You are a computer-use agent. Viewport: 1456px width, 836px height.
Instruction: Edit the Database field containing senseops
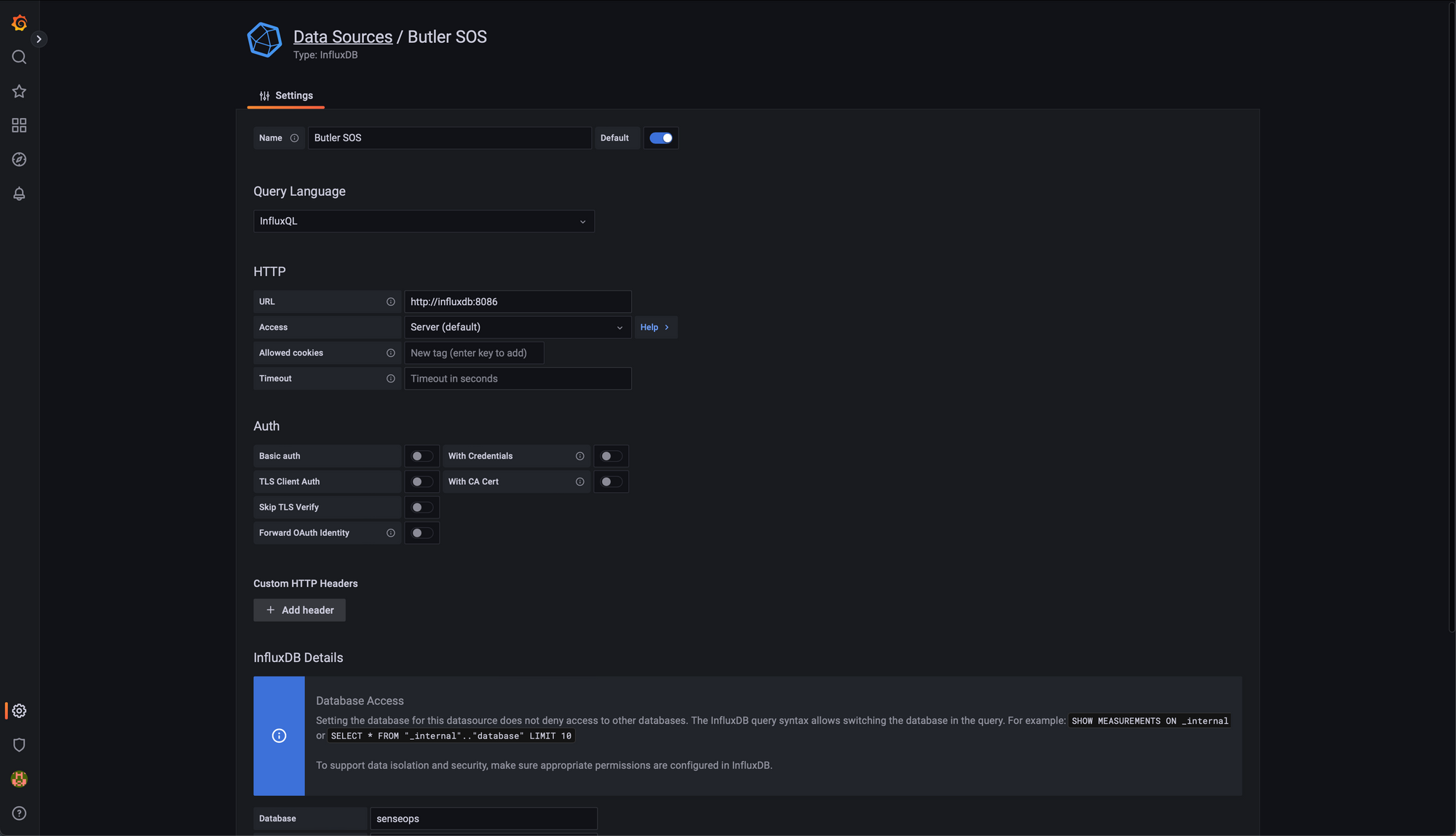(x=483, y=819)
